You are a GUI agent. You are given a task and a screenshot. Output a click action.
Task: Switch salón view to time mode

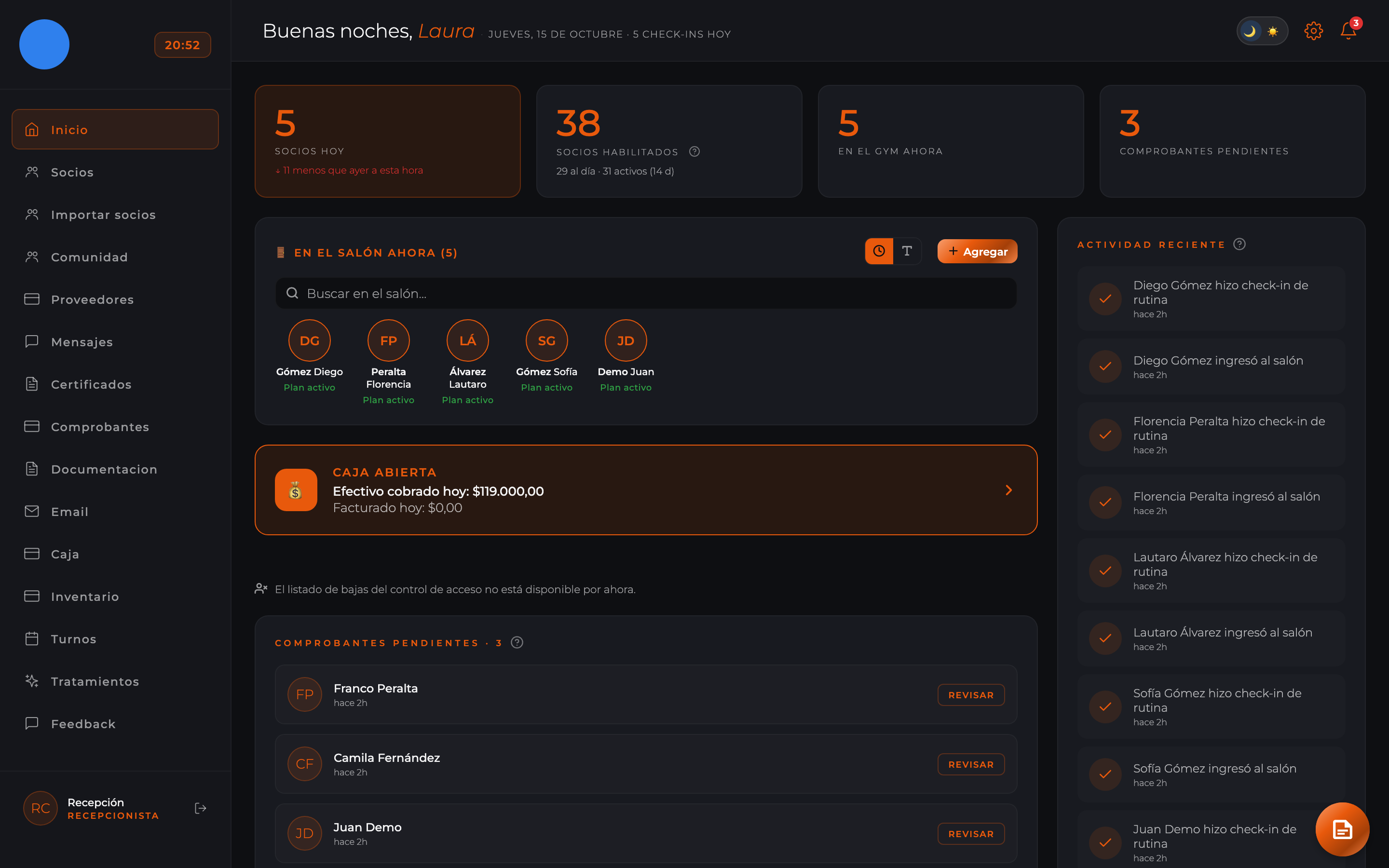[879, 251]
